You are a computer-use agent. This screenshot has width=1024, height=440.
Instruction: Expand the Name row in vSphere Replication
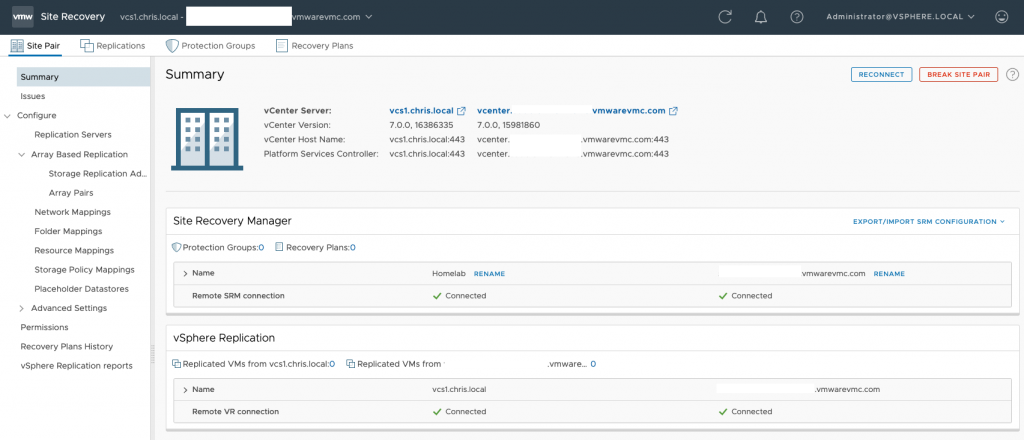click(x=185, y=390)
